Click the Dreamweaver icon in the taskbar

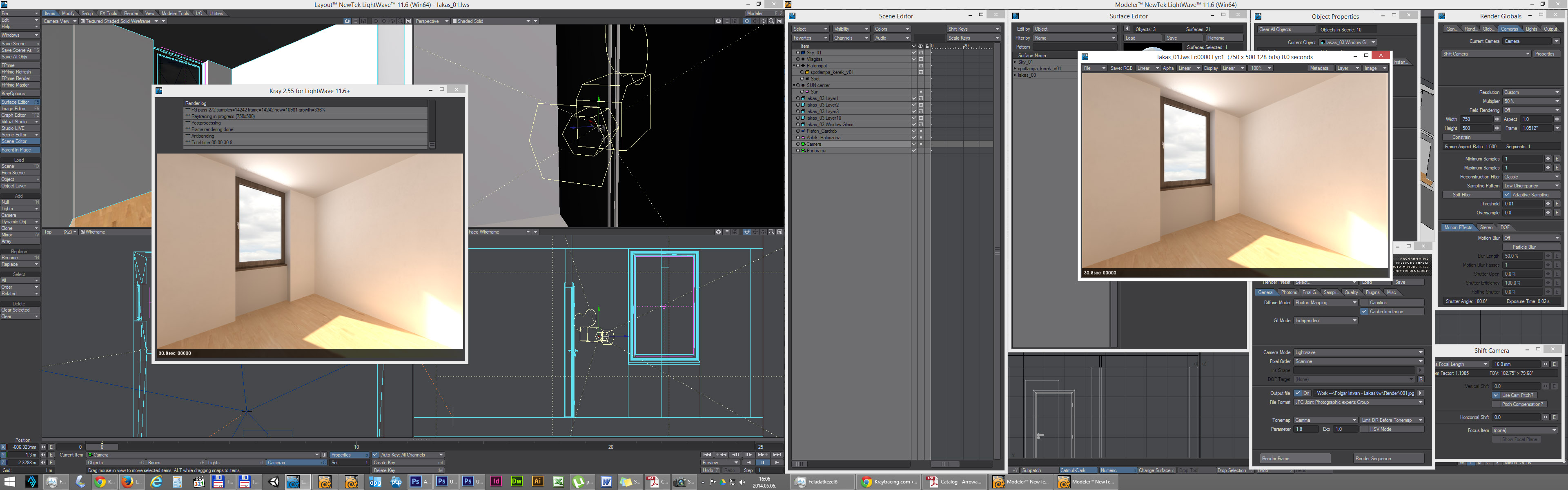[x=517, y=481]
